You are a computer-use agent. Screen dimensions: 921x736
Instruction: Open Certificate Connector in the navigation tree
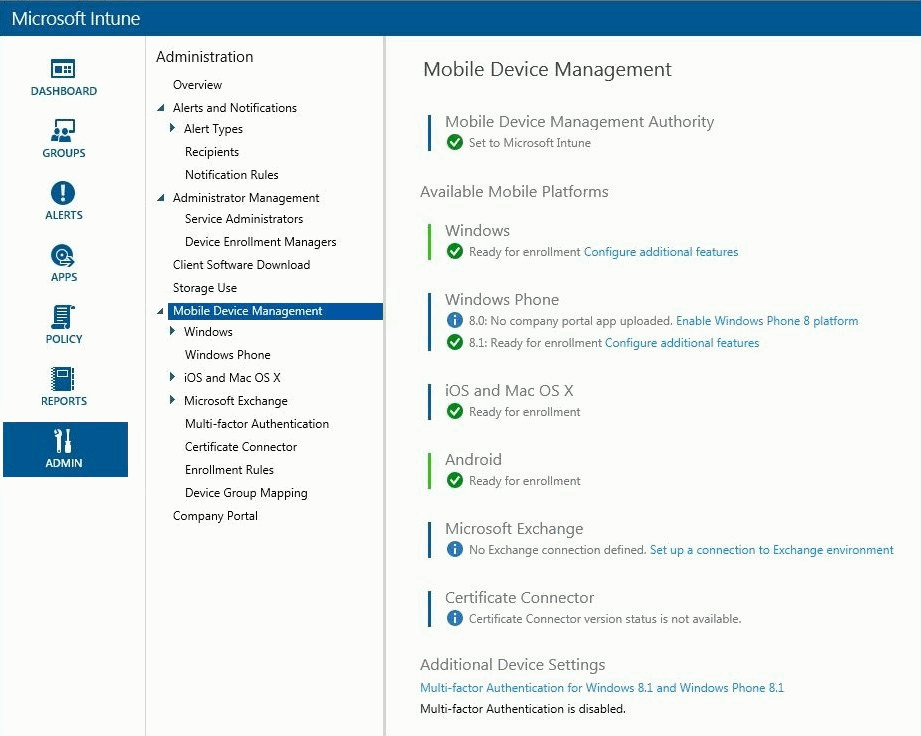241,446
